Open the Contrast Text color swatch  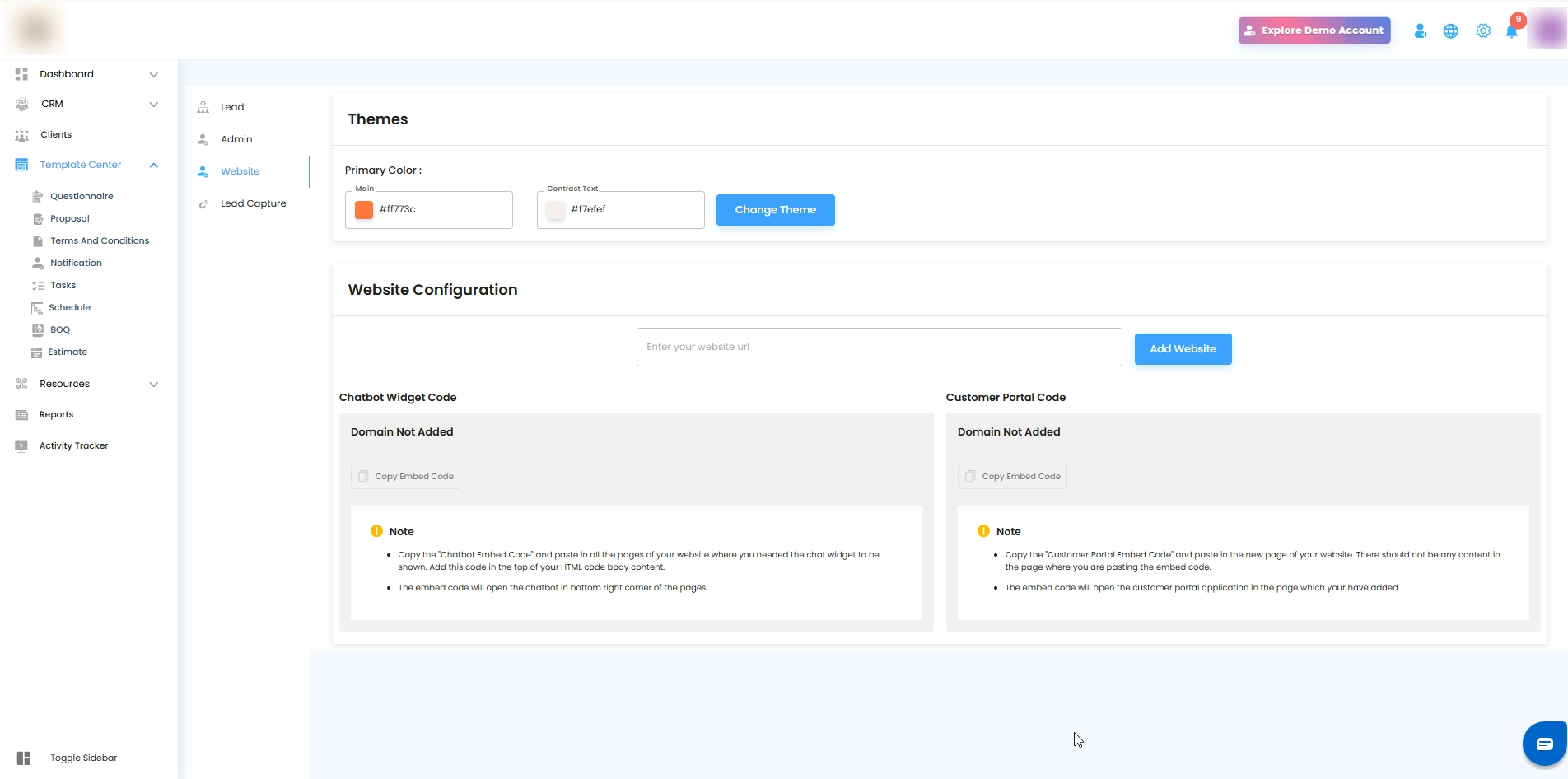coord(556,210)
